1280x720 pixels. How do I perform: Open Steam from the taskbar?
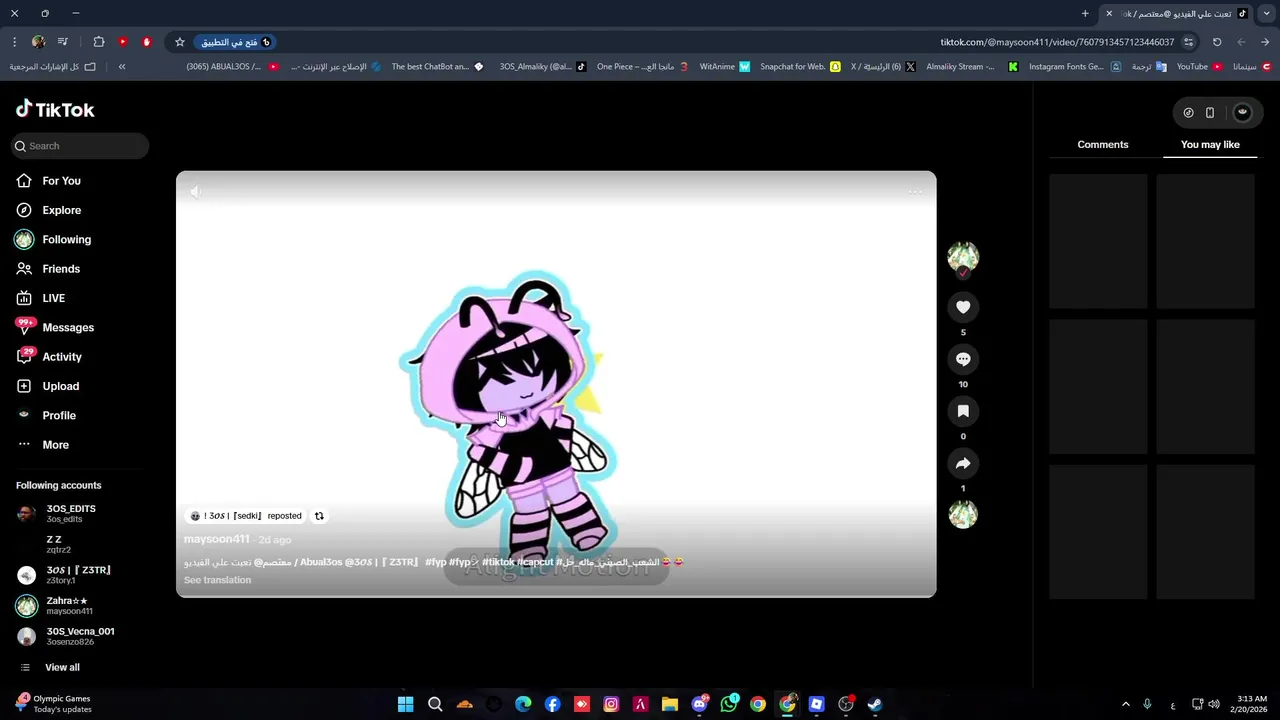[x=875, y=704]
